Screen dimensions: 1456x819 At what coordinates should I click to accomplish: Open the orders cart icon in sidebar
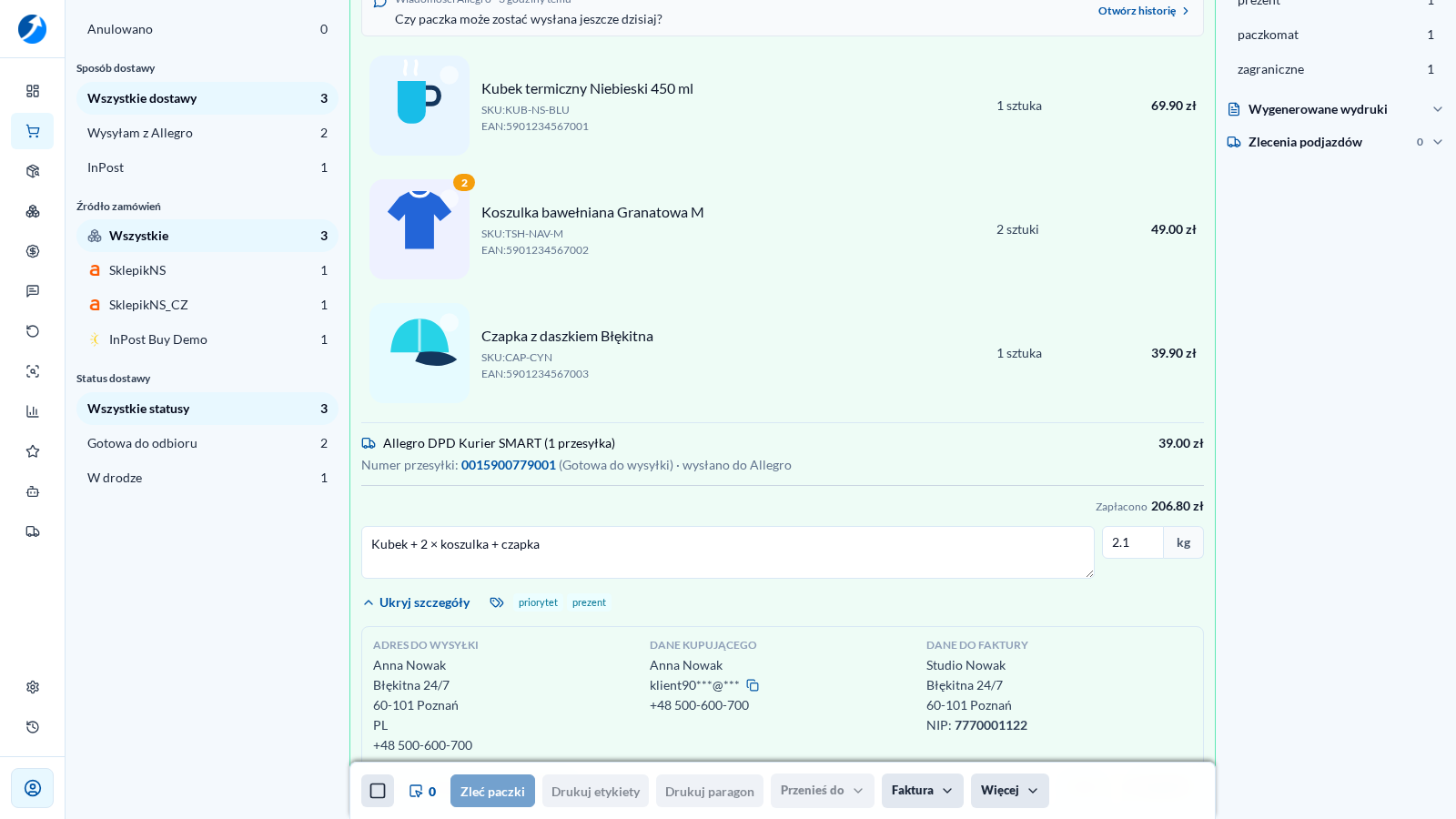tap(33, 131)
